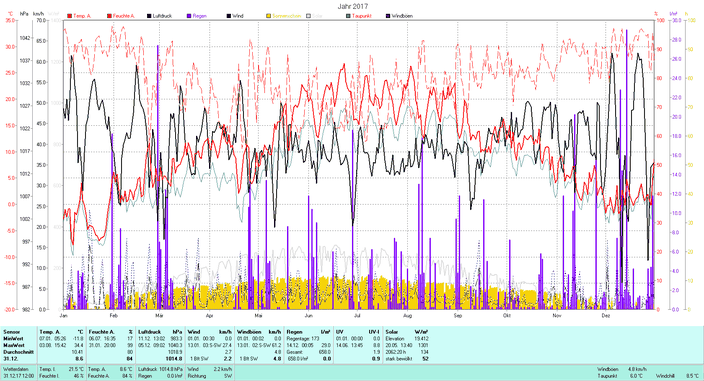The width and height of the screenshot is (704, 381).
Task: Click the UV column header in table
Action: 339,332
